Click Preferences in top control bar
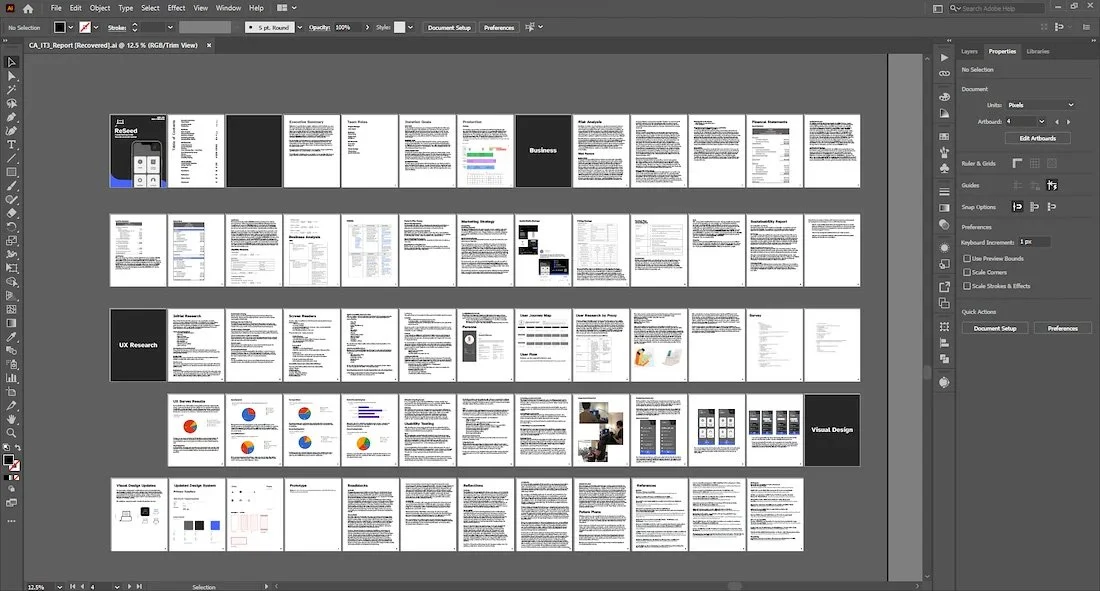 [499, 27]
